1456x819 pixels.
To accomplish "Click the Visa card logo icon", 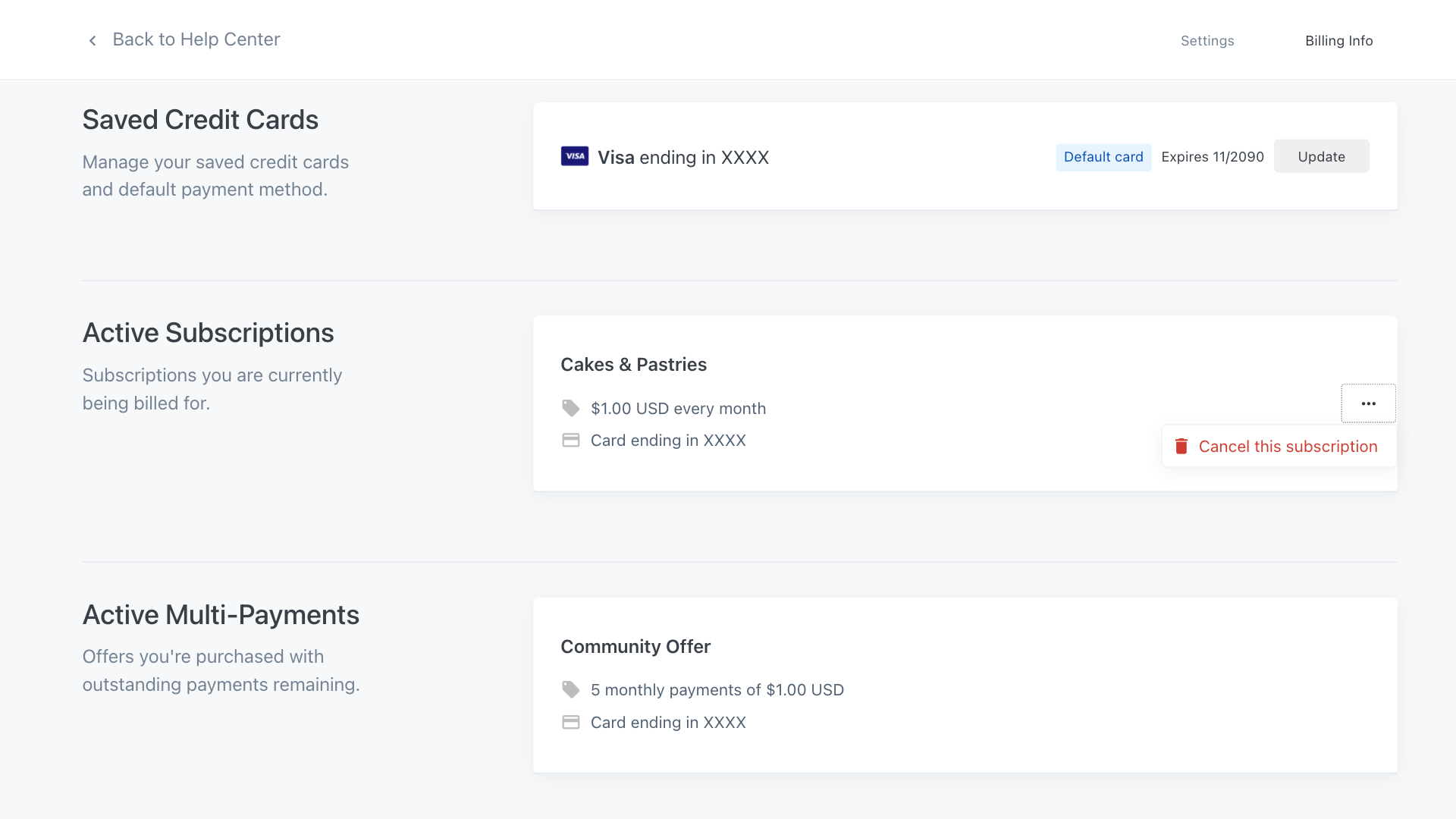I will (x=575, y=156).
